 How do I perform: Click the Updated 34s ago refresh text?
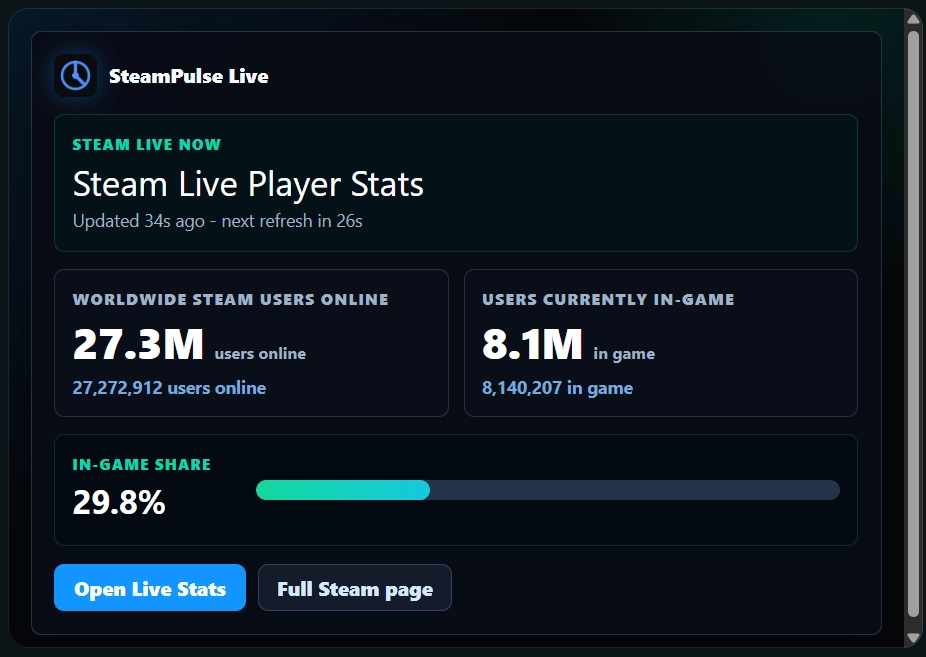click(x=217, y=221)
